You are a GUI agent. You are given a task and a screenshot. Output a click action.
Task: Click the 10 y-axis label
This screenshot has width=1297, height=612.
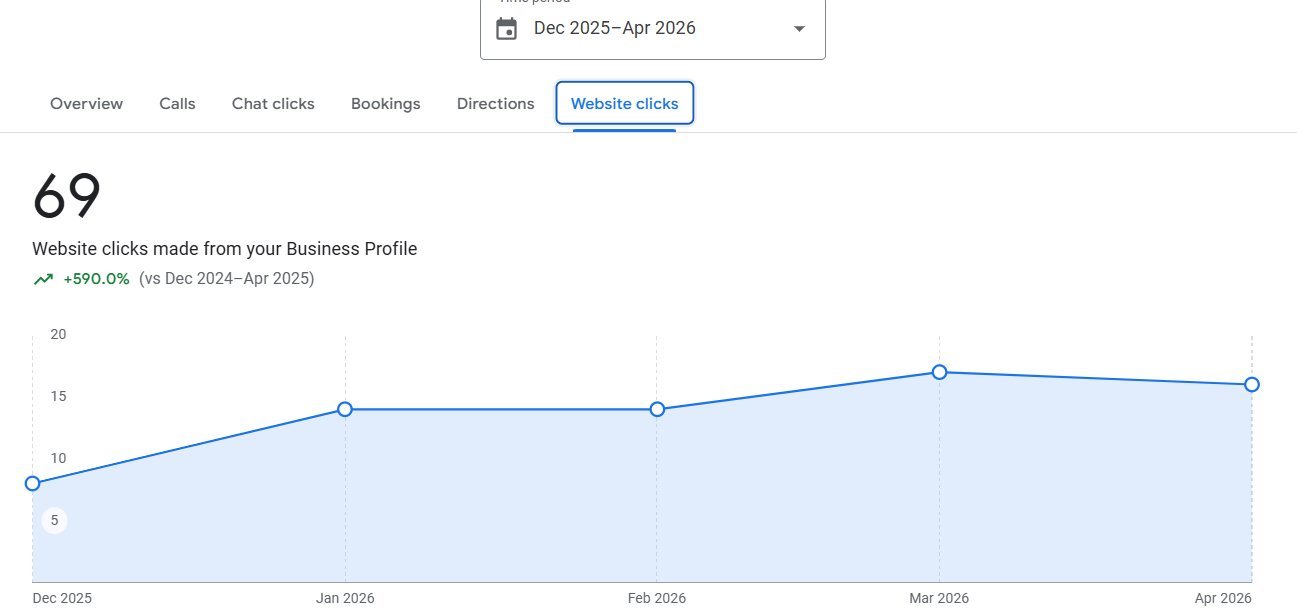[x=58, y=458]
